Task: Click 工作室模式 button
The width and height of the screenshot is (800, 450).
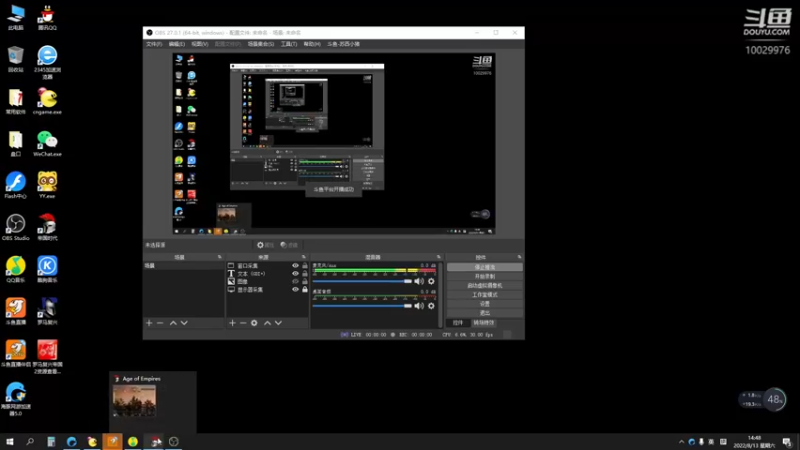Action: point(485,295)
